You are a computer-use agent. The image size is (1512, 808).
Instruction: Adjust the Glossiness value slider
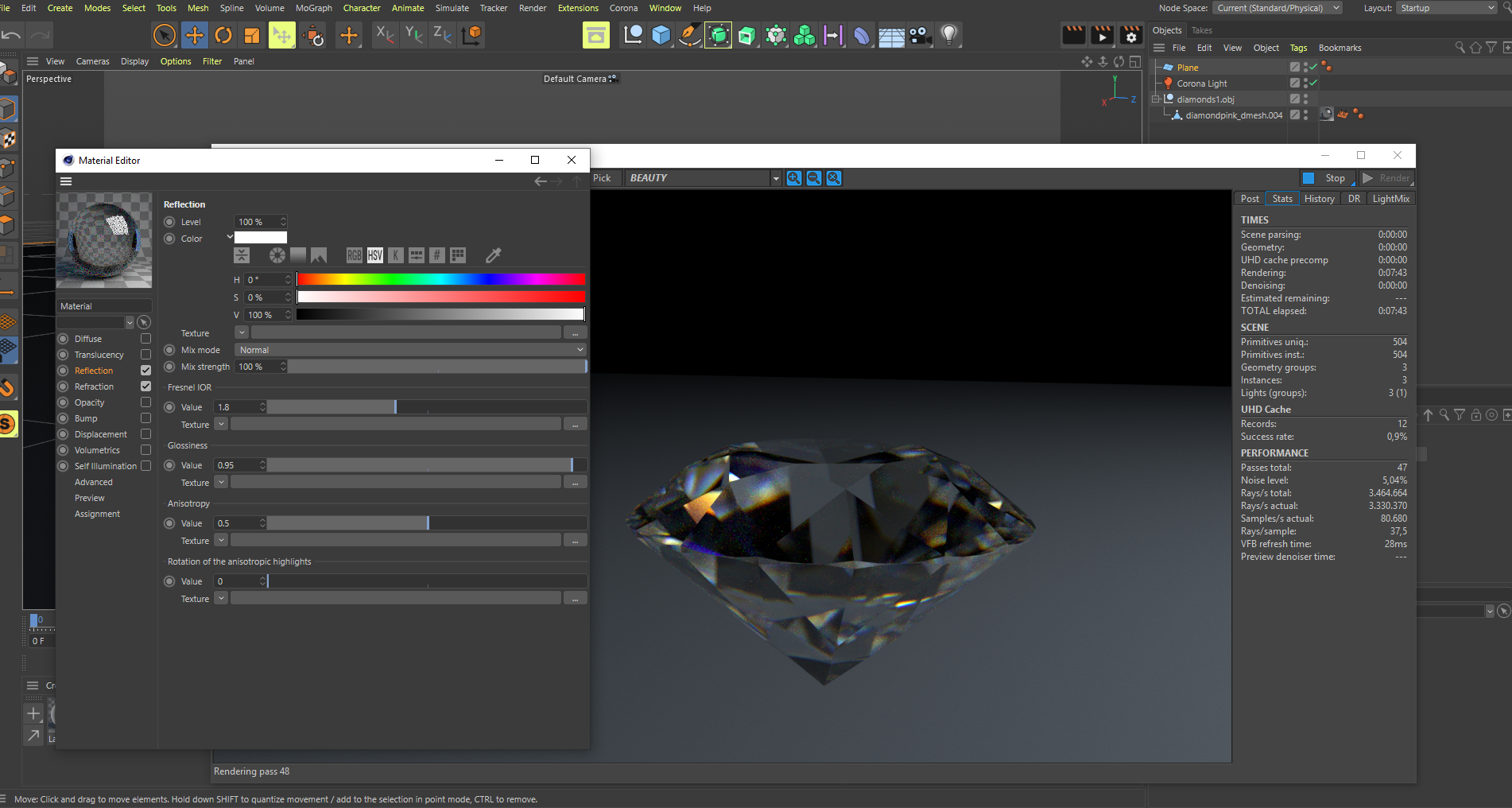[428, 465]
